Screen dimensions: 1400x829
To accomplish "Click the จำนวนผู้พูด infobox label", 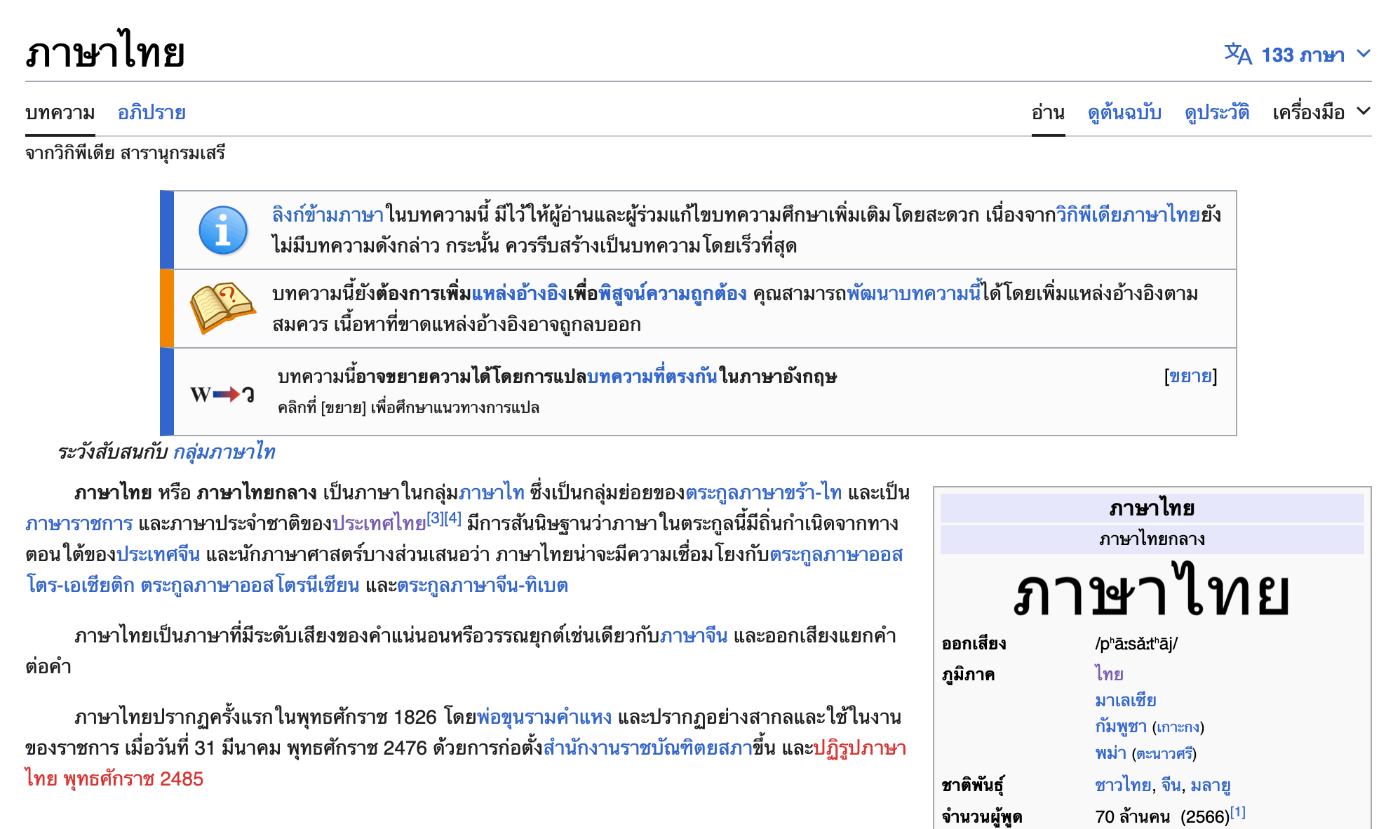I will click(982, 817).
